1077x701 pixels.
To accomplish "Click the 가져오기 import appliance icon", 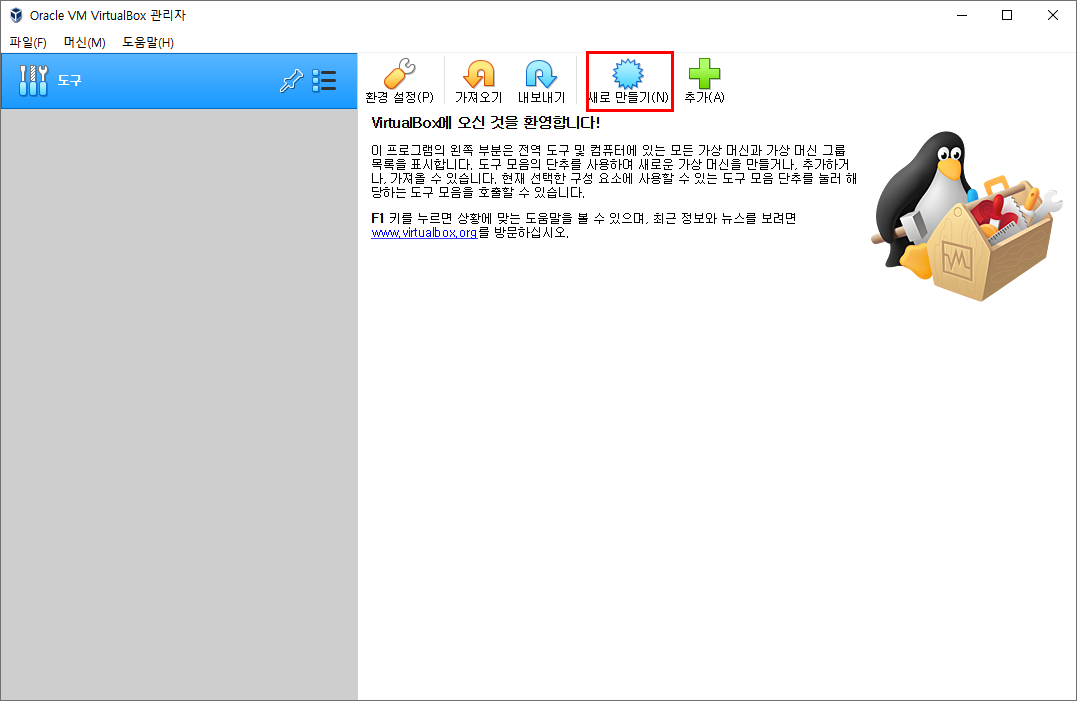I will coord(479,81).
